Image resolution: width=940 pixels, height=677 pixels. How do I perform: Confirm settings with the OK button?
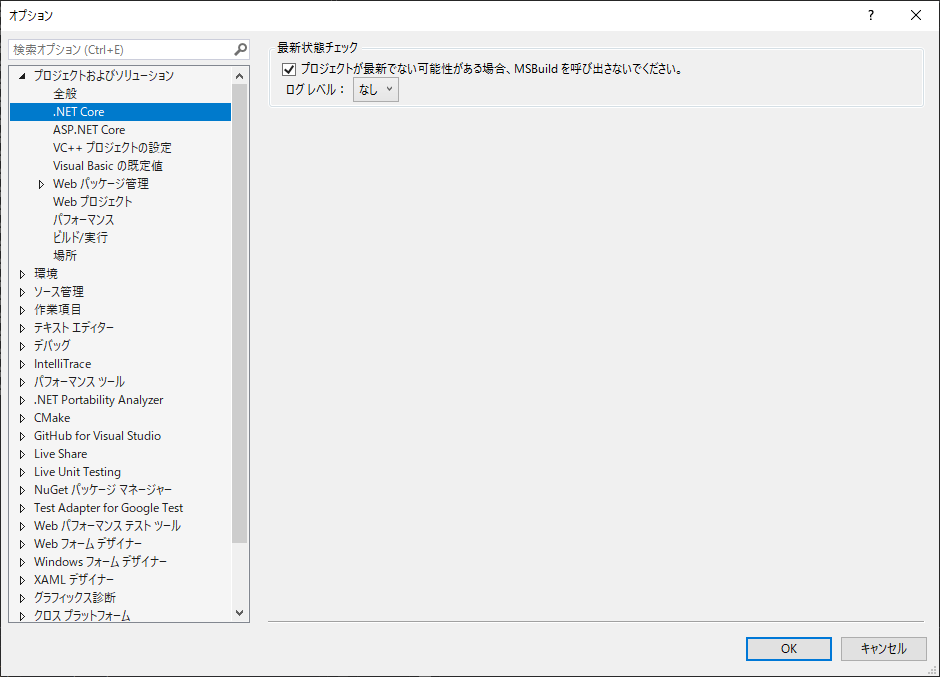788,649
